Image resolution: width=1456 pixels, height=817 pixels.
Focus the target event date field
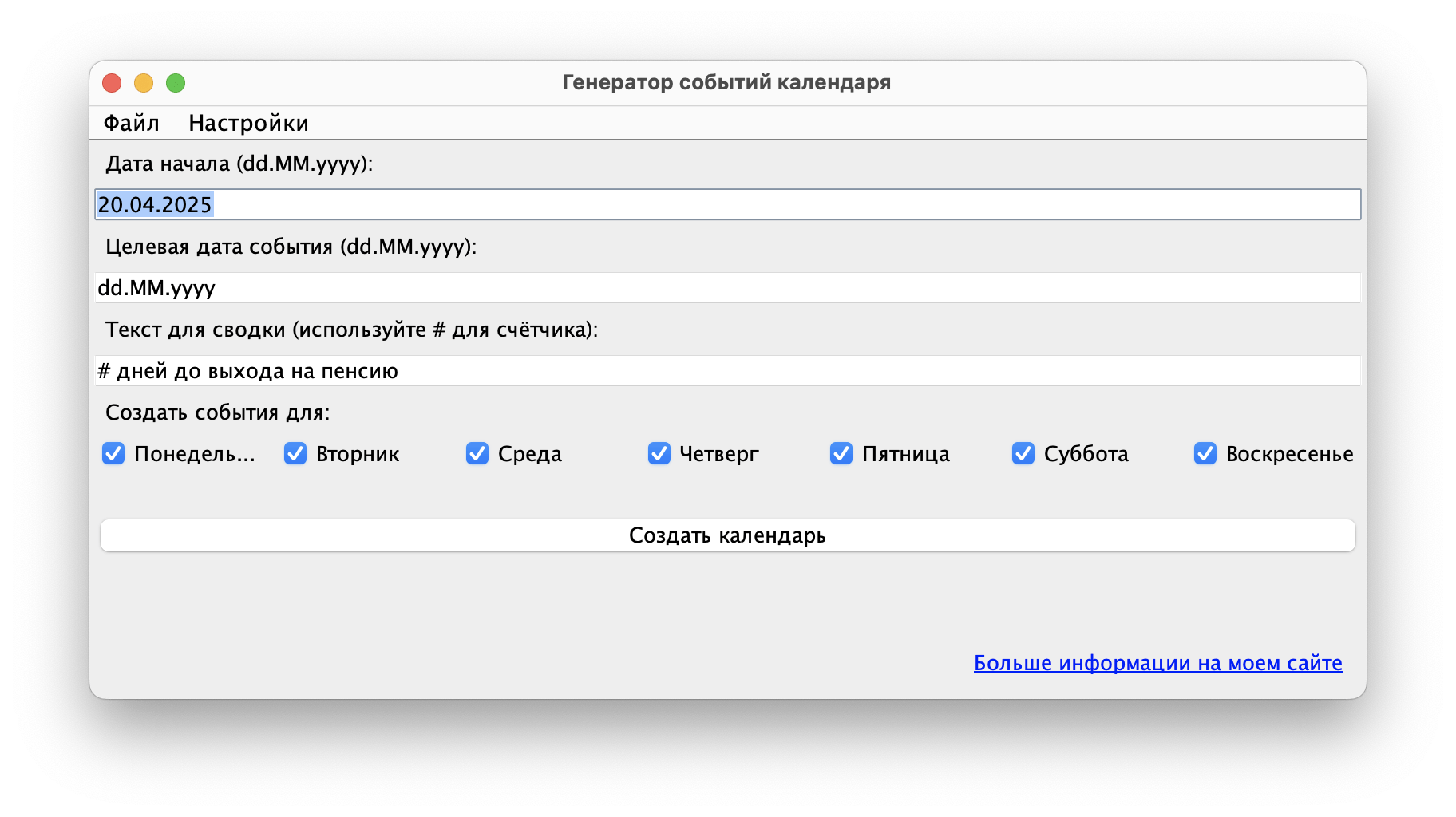[727, 287]
